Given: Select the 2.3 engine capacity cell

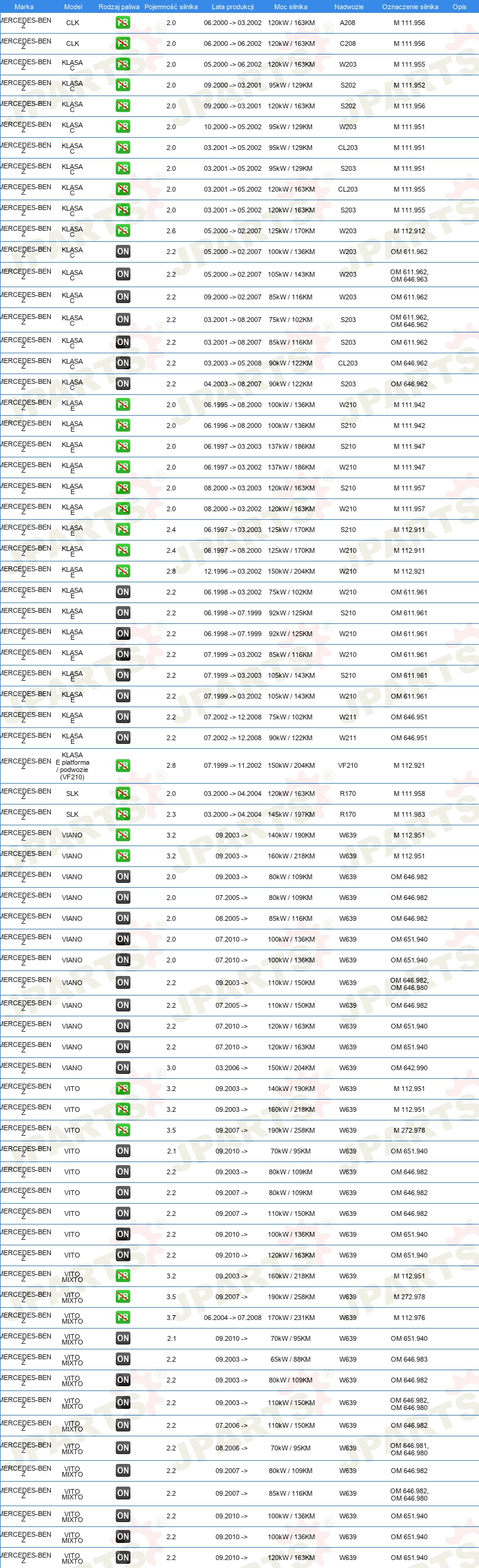Looking at the screenshot, I should coord(171,814).
